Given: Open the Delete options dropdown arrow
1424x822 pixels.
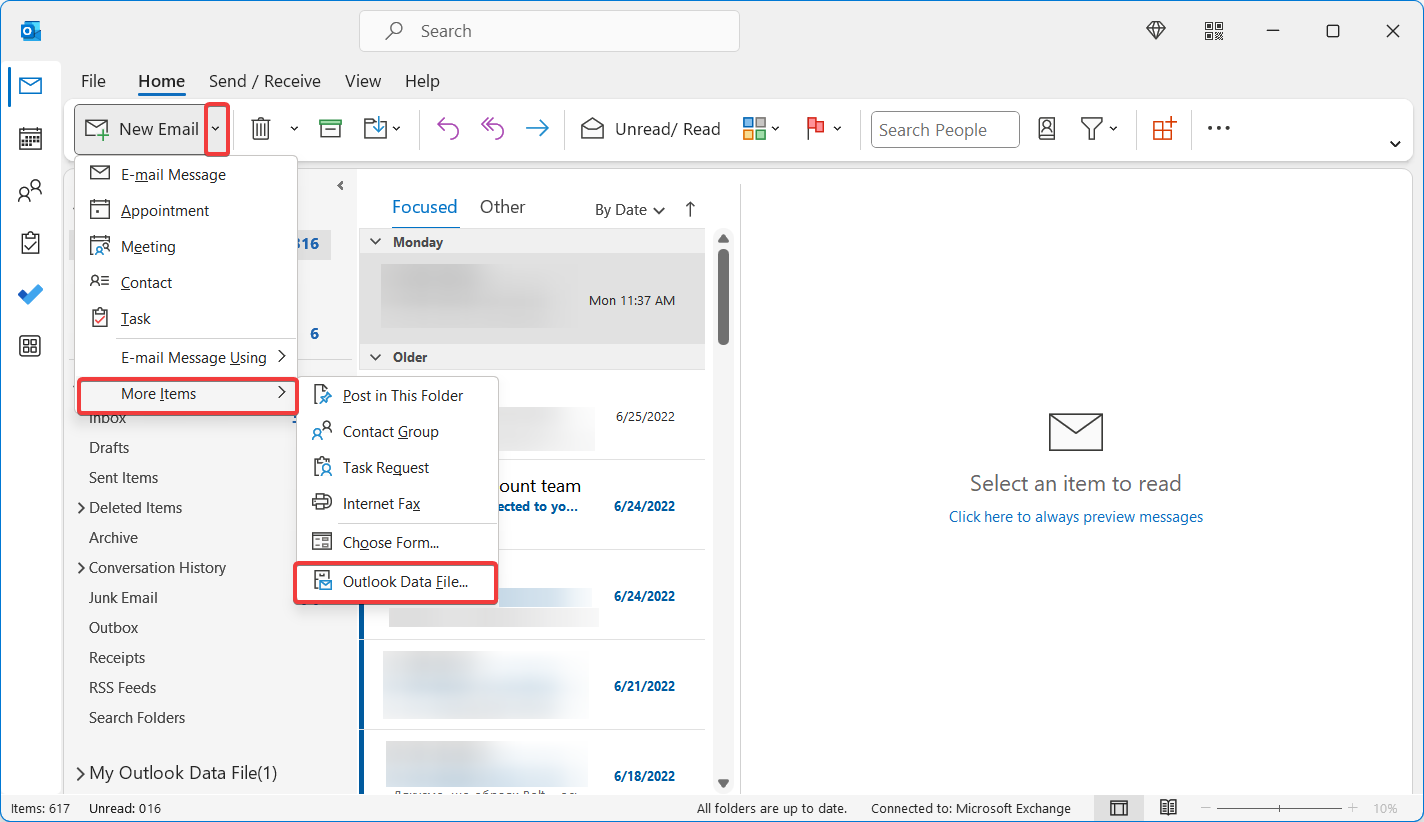Looking at the screenshot, I should pos(294,129).
